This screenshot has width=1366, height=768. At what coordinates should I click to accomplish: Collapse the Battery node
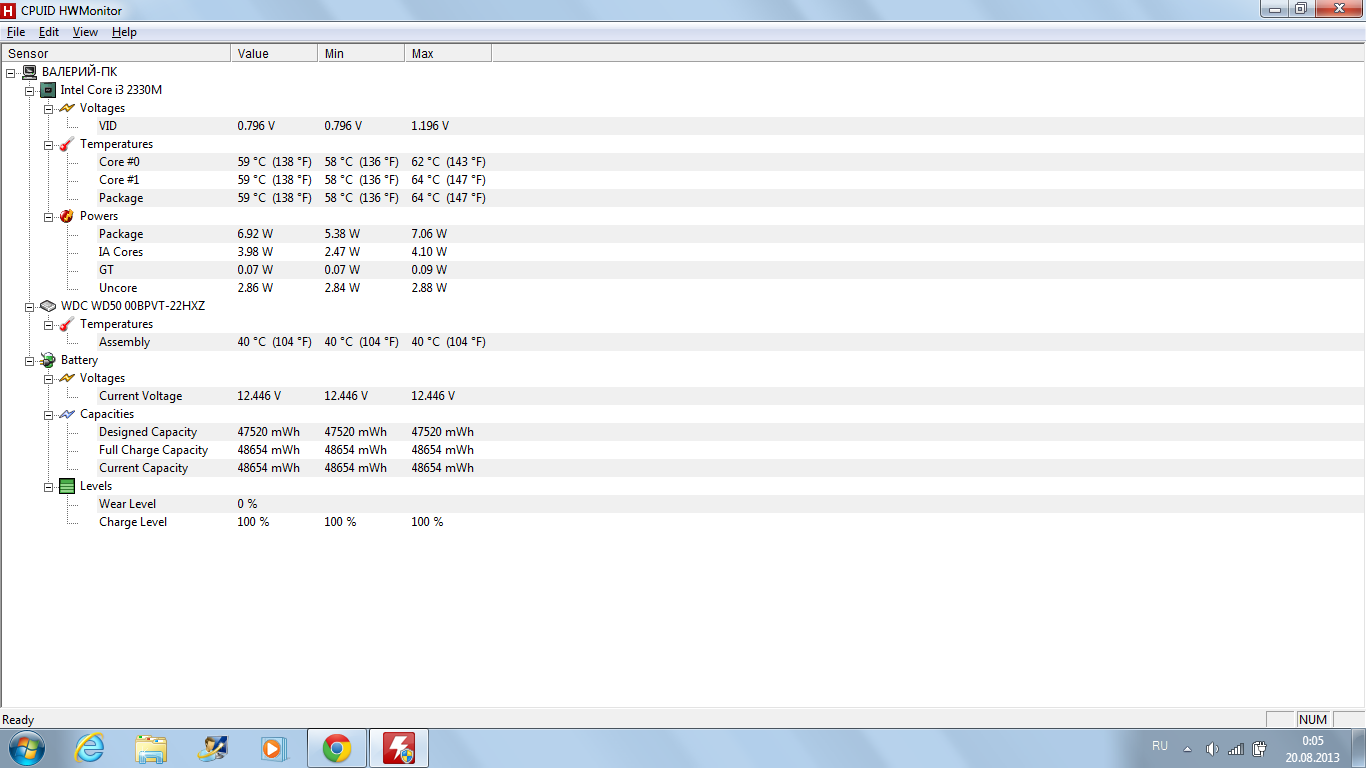29,360
